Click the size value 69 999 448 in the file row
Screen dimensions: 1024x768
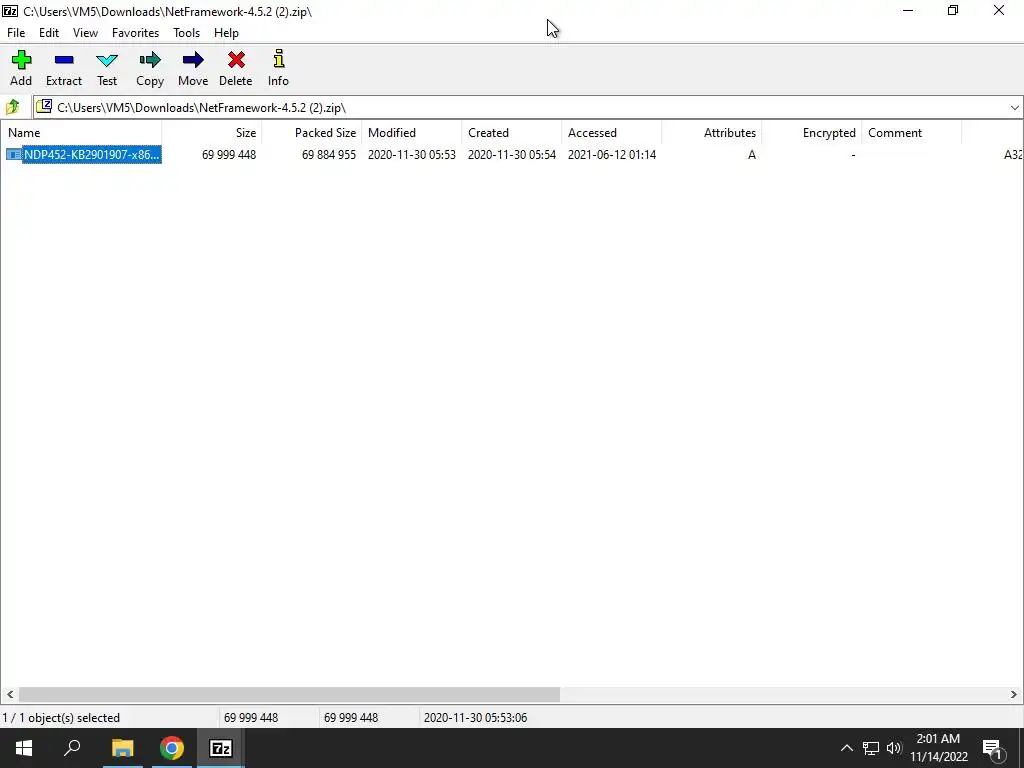pyautogui.click(x=229, y=155)
